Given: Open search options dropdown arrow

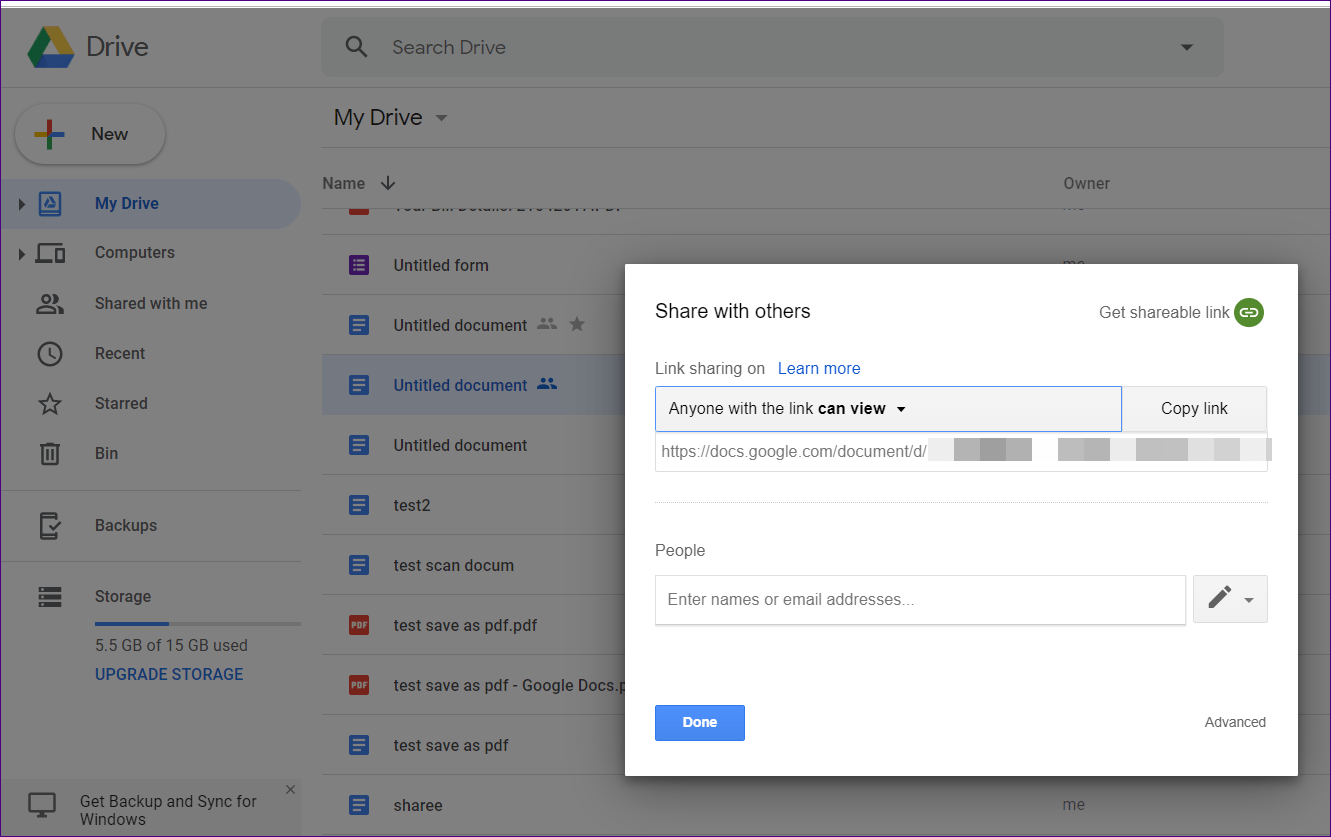Looking at the screenshot, I should [x=1187, y=47].
